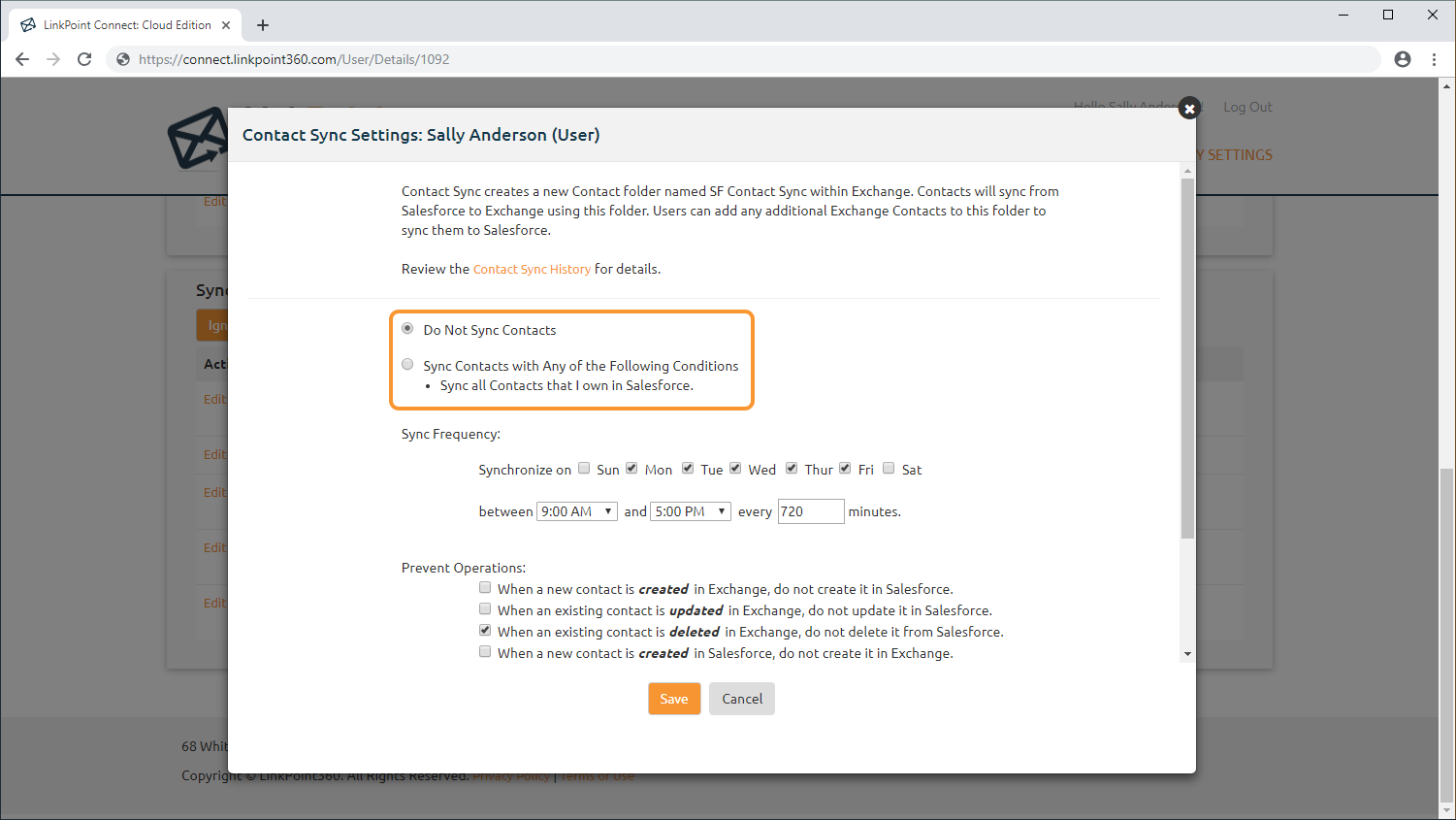Close the LinkPoint Connect tab

(226, 25)
